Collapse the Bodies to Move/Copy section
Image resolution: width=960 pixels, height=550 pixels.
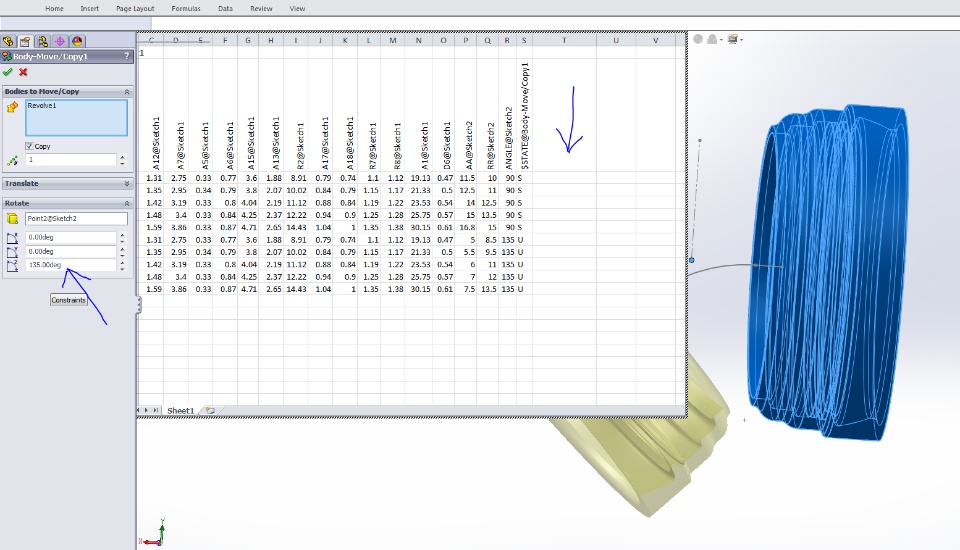[x=127, y=91]
